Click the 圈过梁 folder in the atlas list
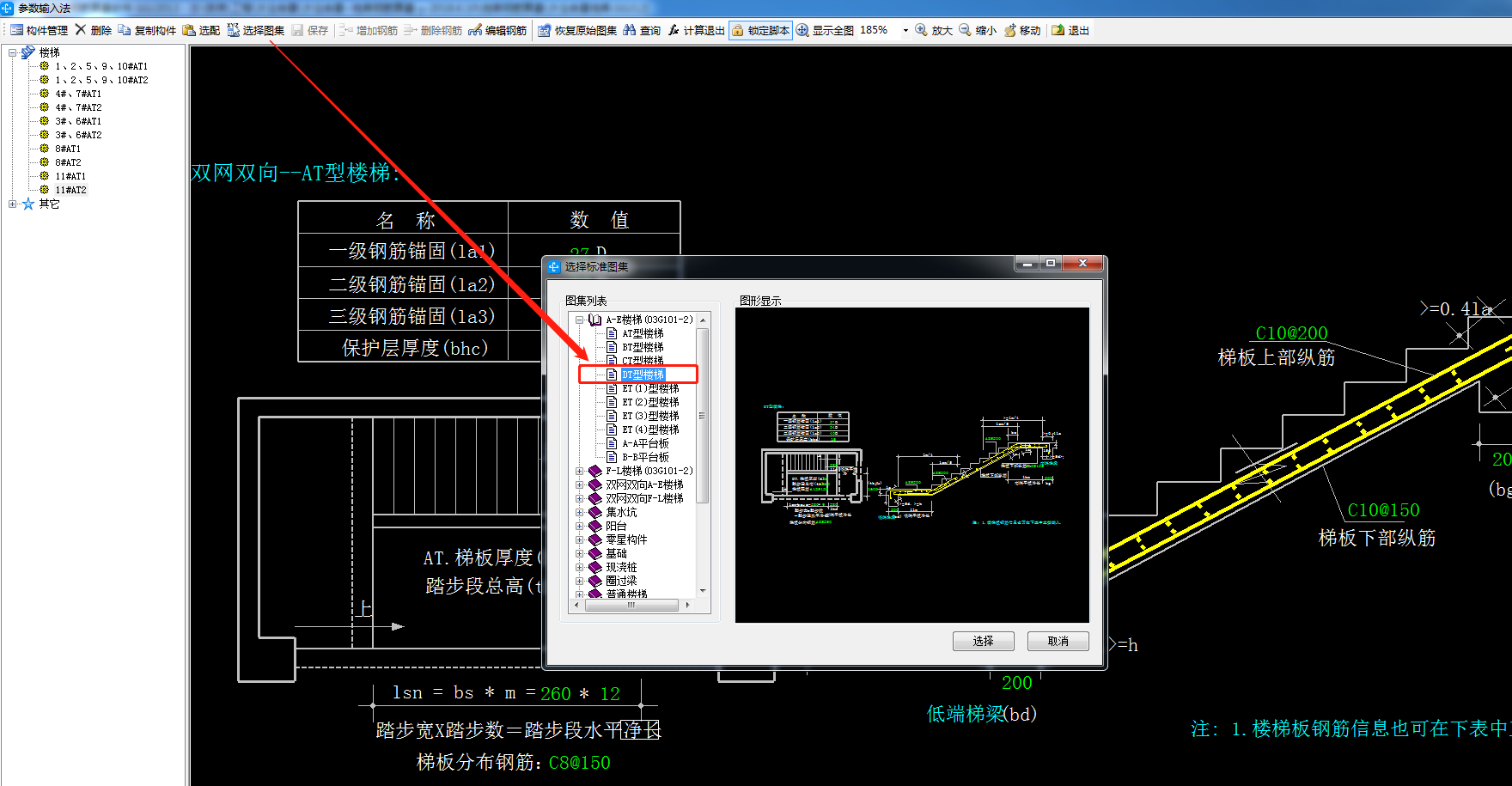 (621, 581)
